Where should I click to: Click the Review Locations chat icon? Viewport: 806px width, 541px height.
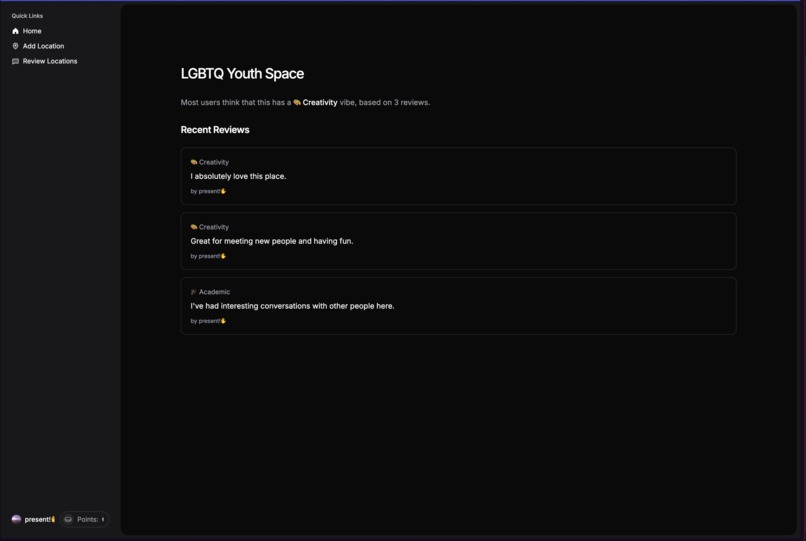[15, 61]
